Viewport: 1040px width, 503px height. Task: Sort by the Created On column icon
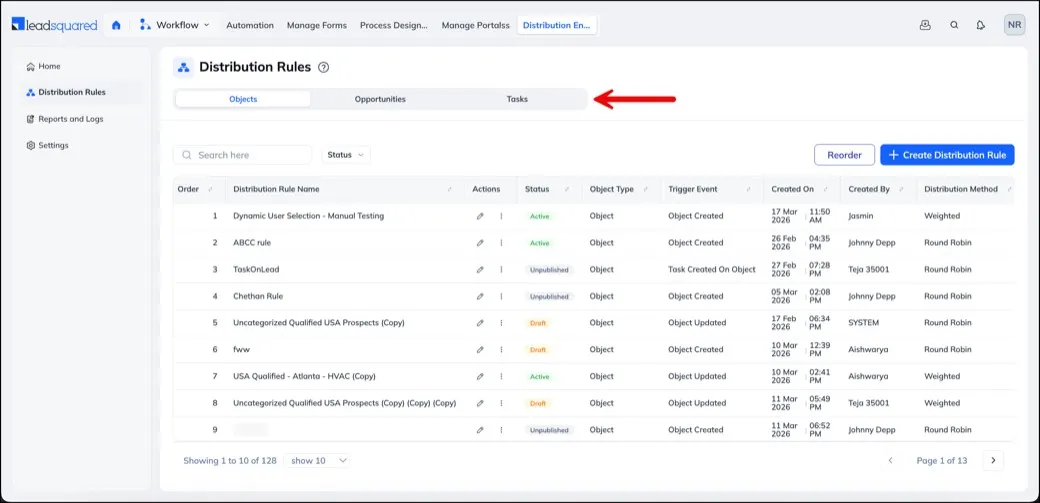(x=825, y=189)
